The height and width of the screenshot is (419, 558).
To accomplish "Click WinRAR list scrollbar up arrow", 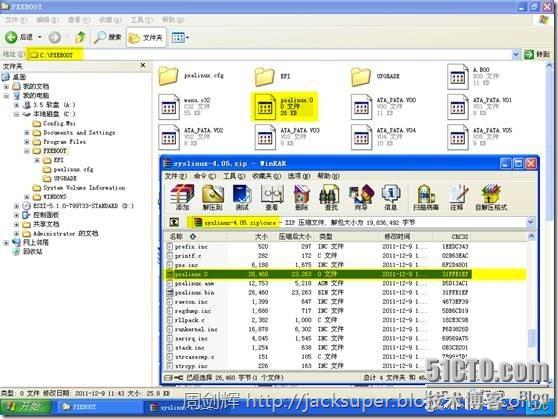I will click(x=531, y=236).
